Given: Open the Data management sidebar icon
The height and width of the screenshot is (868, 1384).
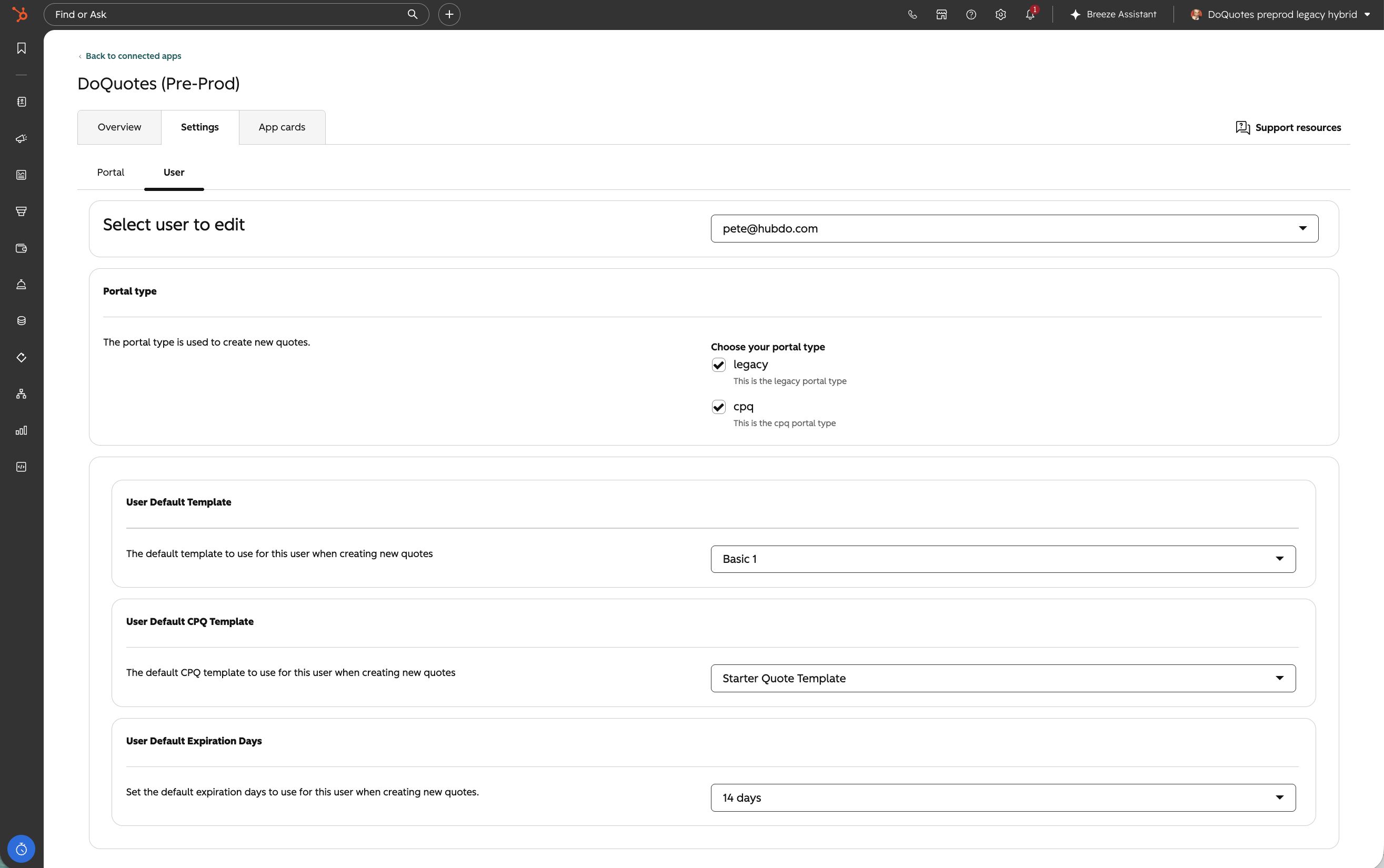Looking at the screenshot, I should 21,321.
